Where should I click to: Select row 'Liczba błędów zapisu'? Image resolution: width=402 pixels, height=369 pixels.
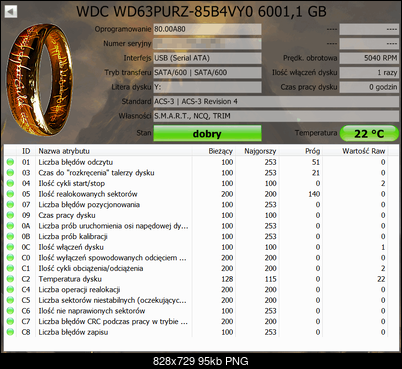tap(201, 332)
